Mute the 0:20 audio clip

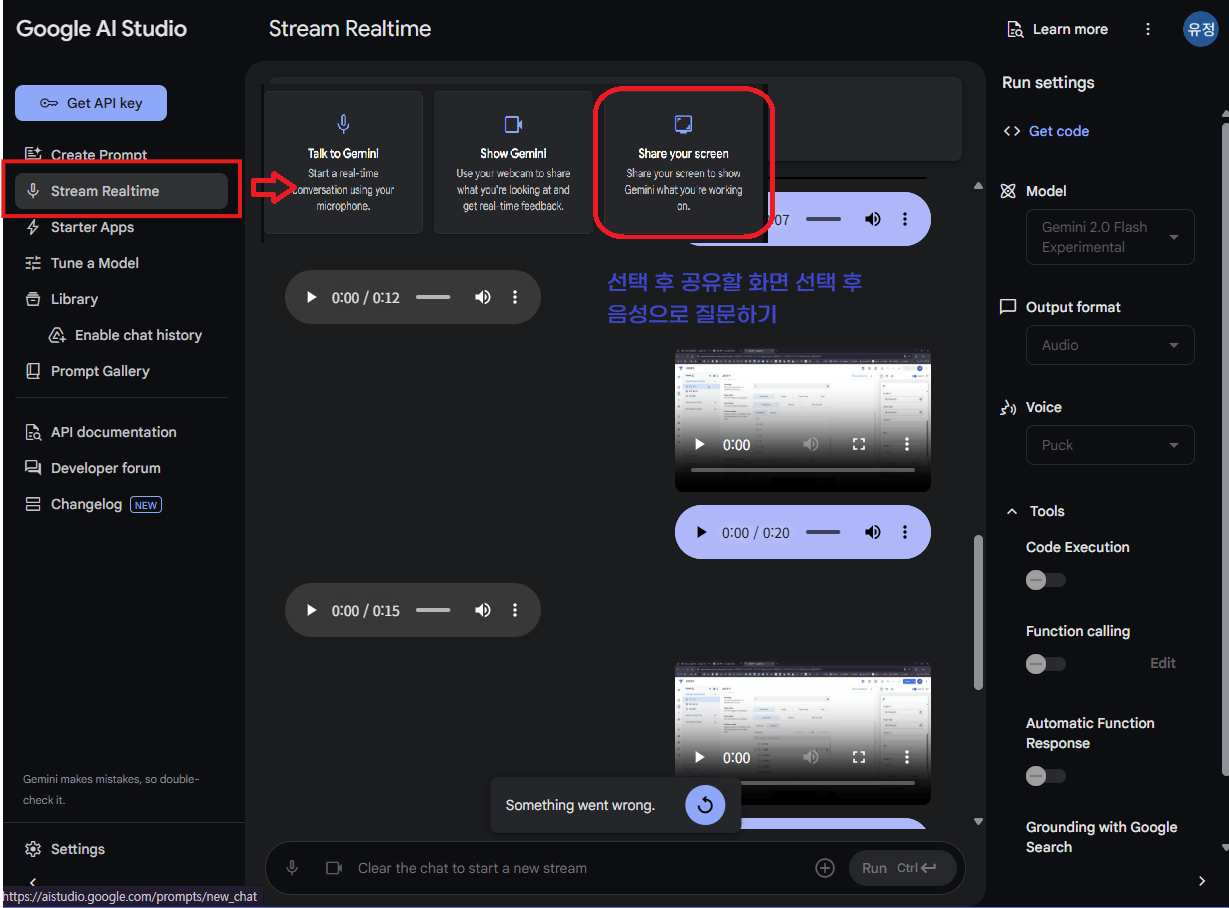873,532
